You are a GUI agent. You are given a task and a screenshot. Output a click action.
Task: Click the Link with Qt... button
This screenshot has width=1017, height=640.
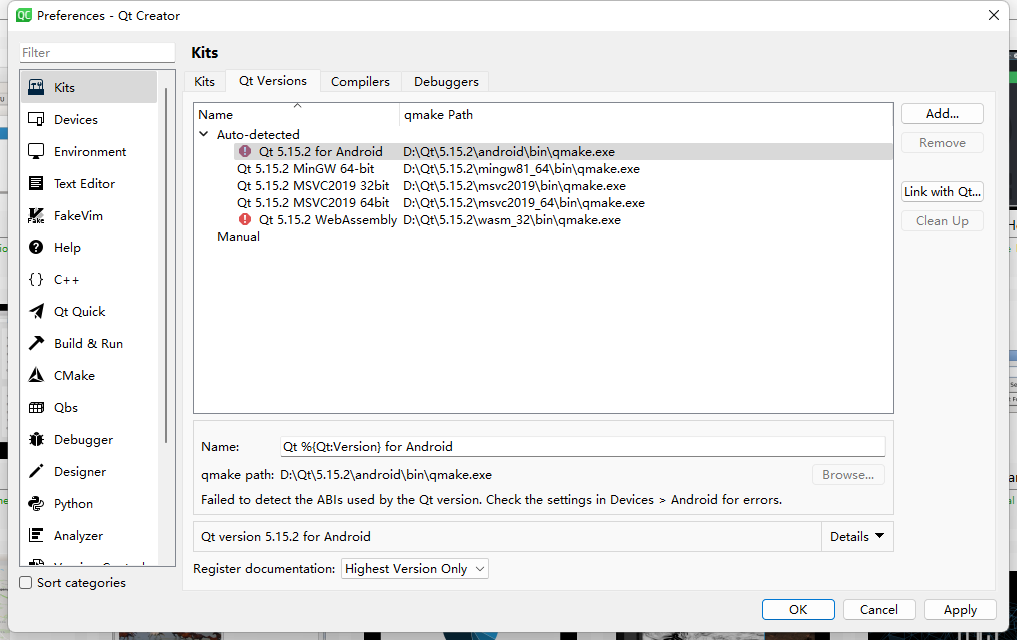[x=942, y=191]
